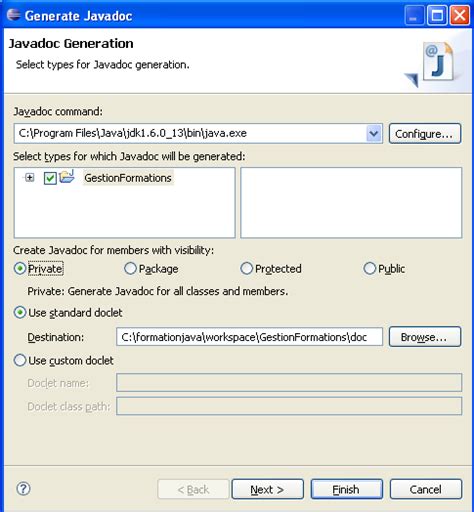The width and height of the screenshot is (474, 512).
Task: Select Private visibility radio button
Action: (x=20, y=268)
